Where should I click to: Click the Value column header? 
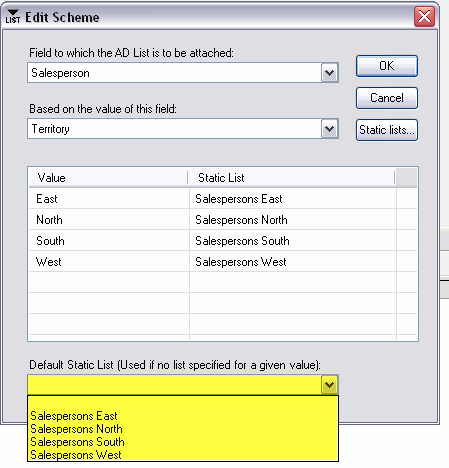click(x=108, y=178)
